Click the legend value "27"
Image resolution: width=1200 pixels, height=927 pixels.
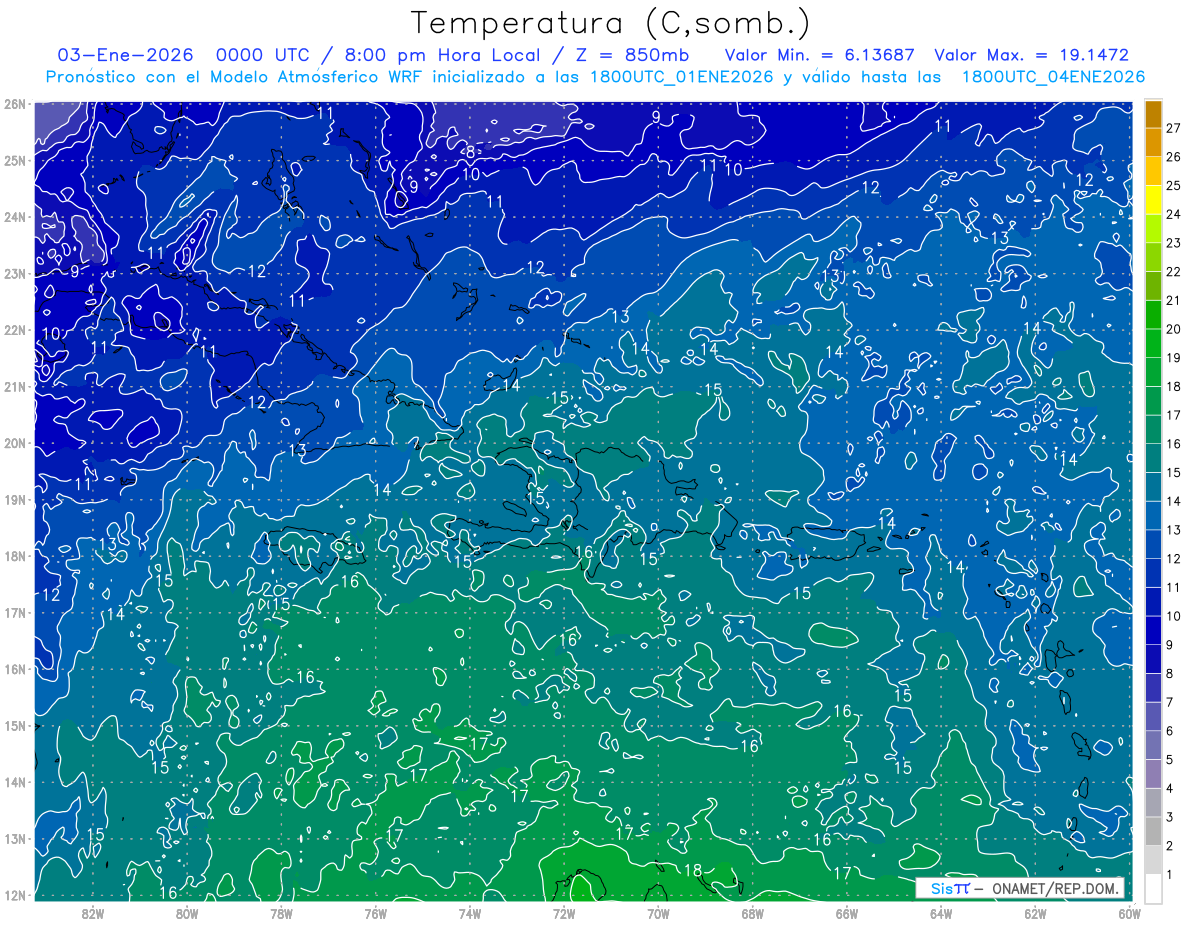[1173, 128]
